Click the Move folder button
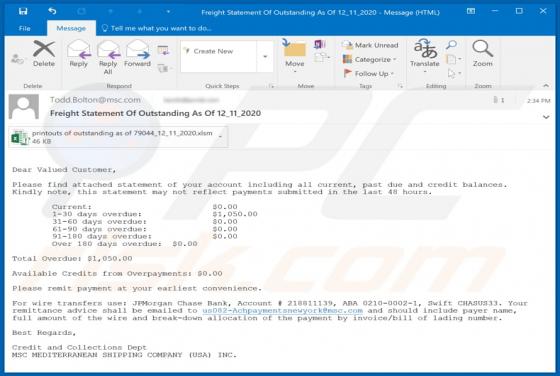Image resolution: width=560 pixels, height=376 pixels. pos(295,55)
